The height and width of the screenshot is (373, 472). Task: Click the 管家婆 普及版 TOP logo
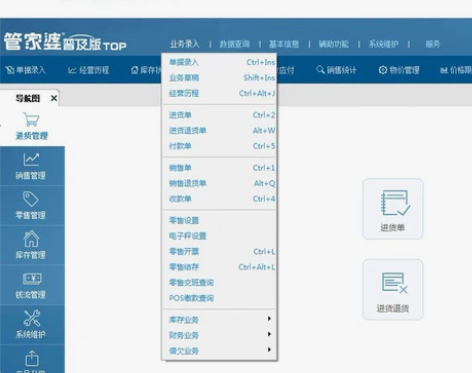click(x=65, y=42)
